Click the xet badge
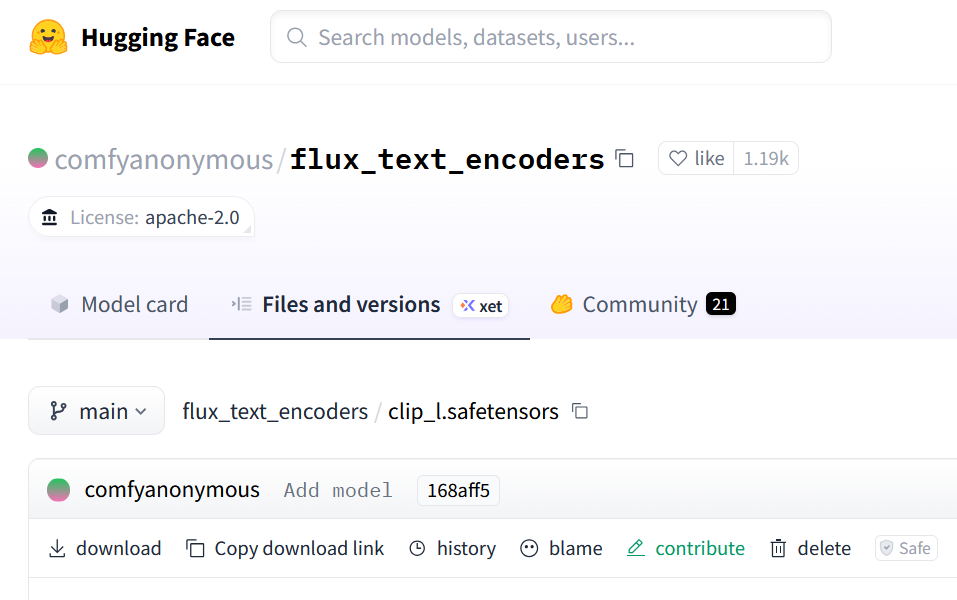Screen dimensions: 957x600 [480, 306]
